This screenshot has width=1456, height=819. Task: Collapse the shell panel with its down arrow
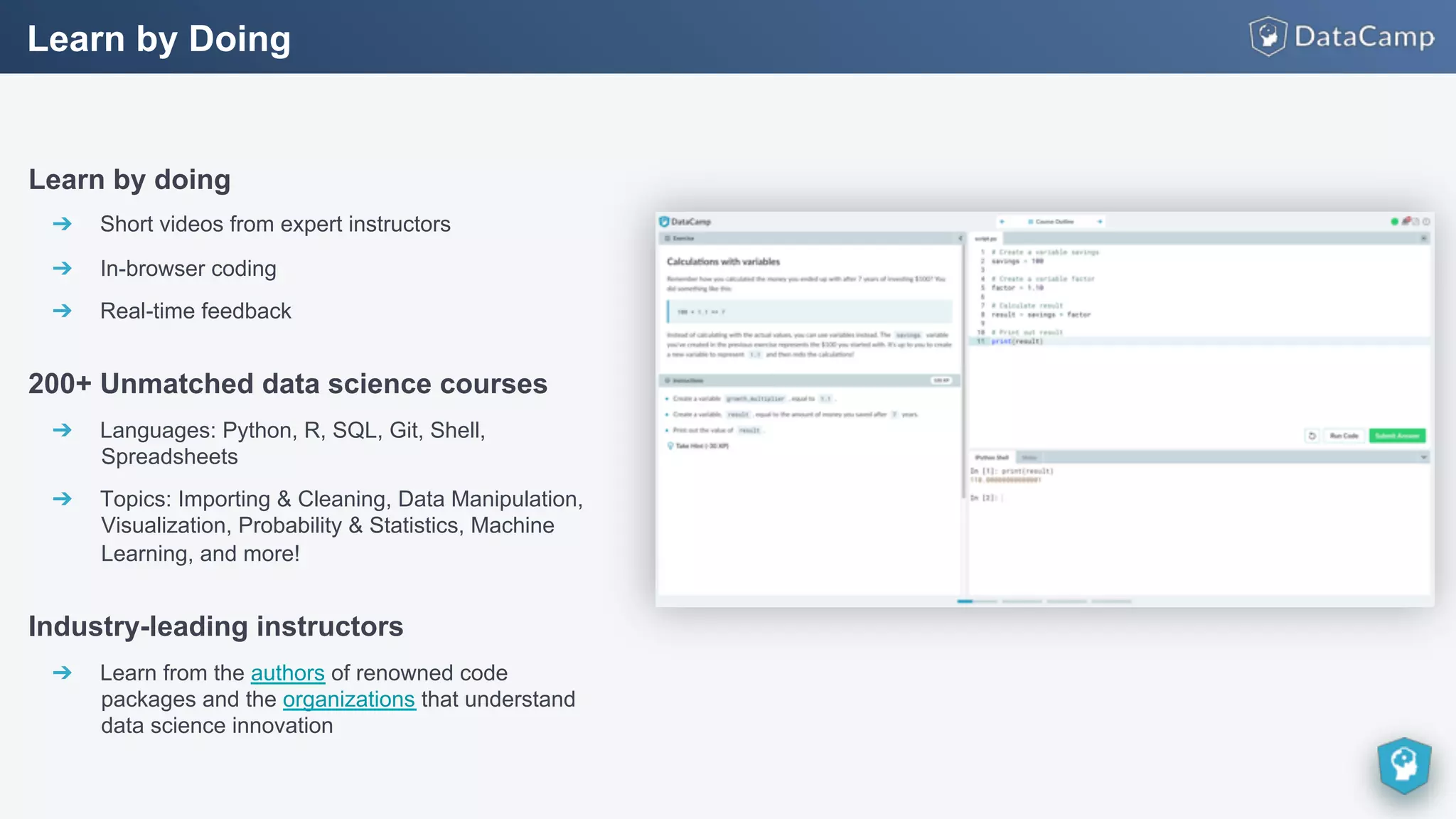1423,457
